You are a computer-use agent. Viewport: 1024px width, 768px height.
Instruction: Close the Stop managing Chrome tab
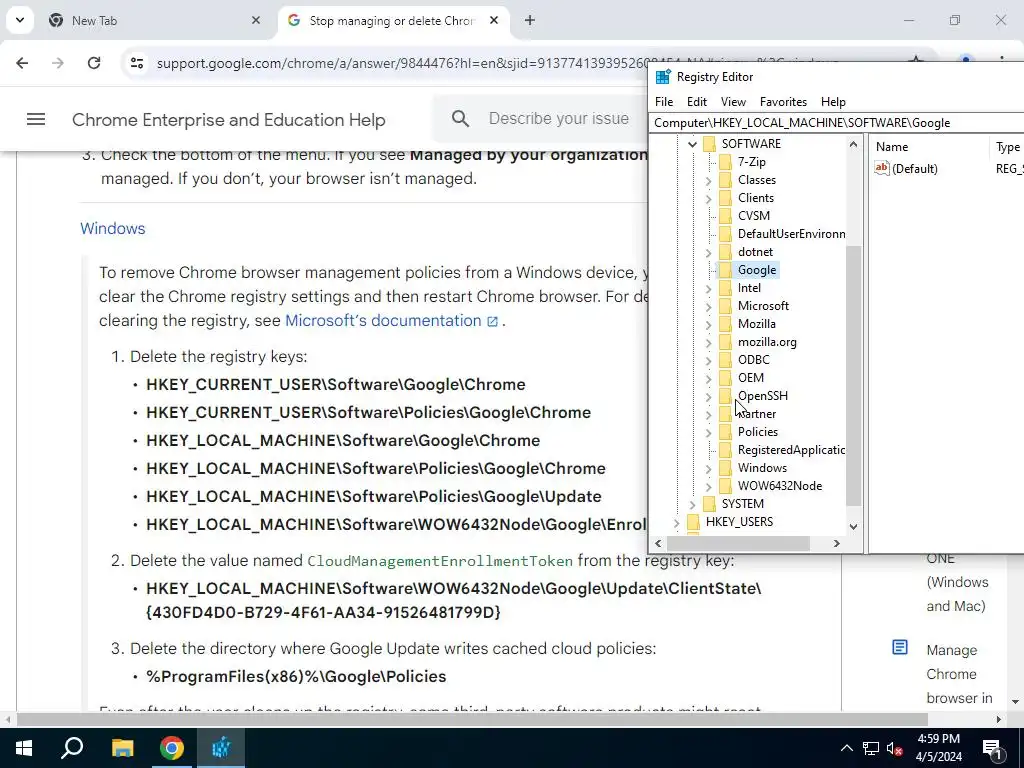click(x=494, y=20)
